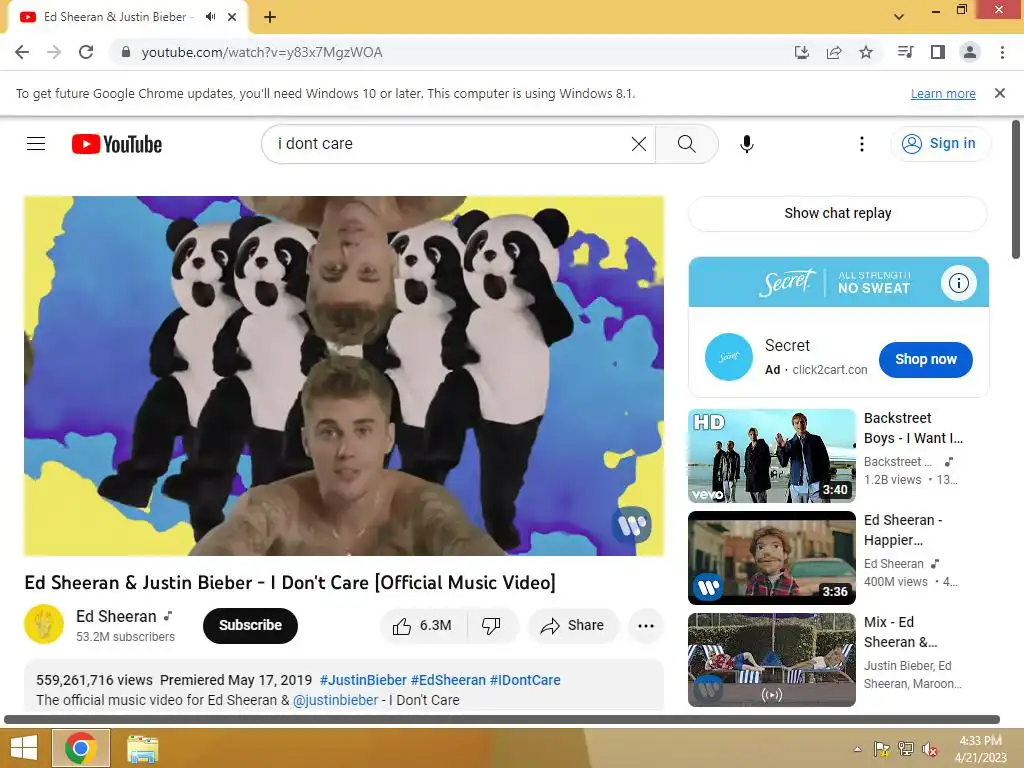Open clock showing 4:33 PM

click(x=980, y=749)
